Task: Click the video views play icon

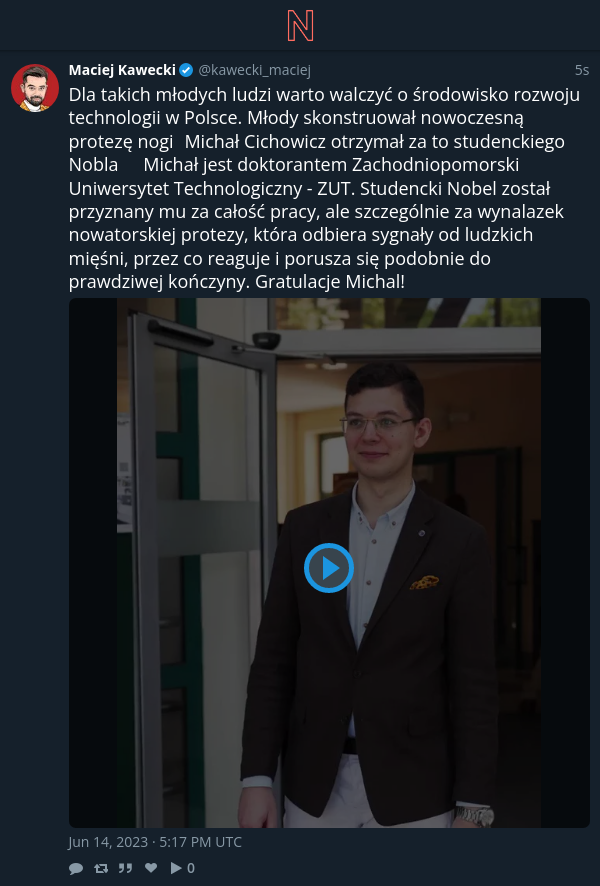Action: (176, 868)
